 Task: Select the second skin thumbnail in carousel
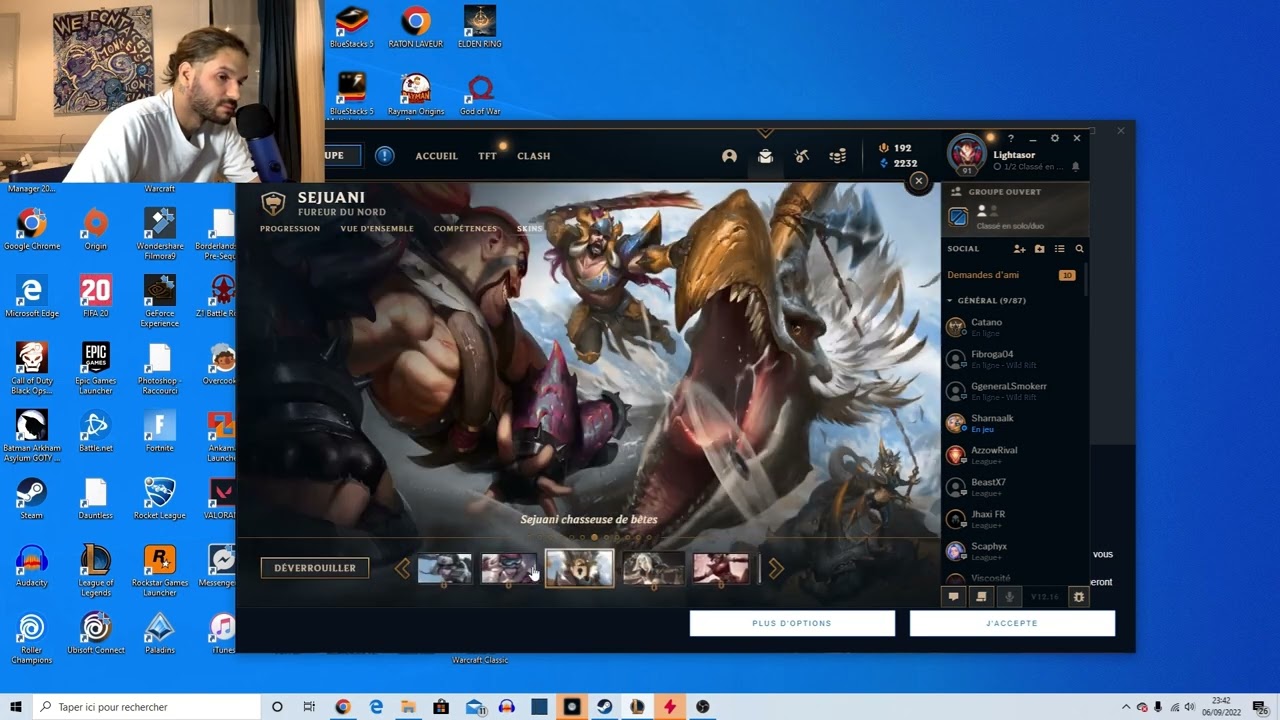pos(508,568)
